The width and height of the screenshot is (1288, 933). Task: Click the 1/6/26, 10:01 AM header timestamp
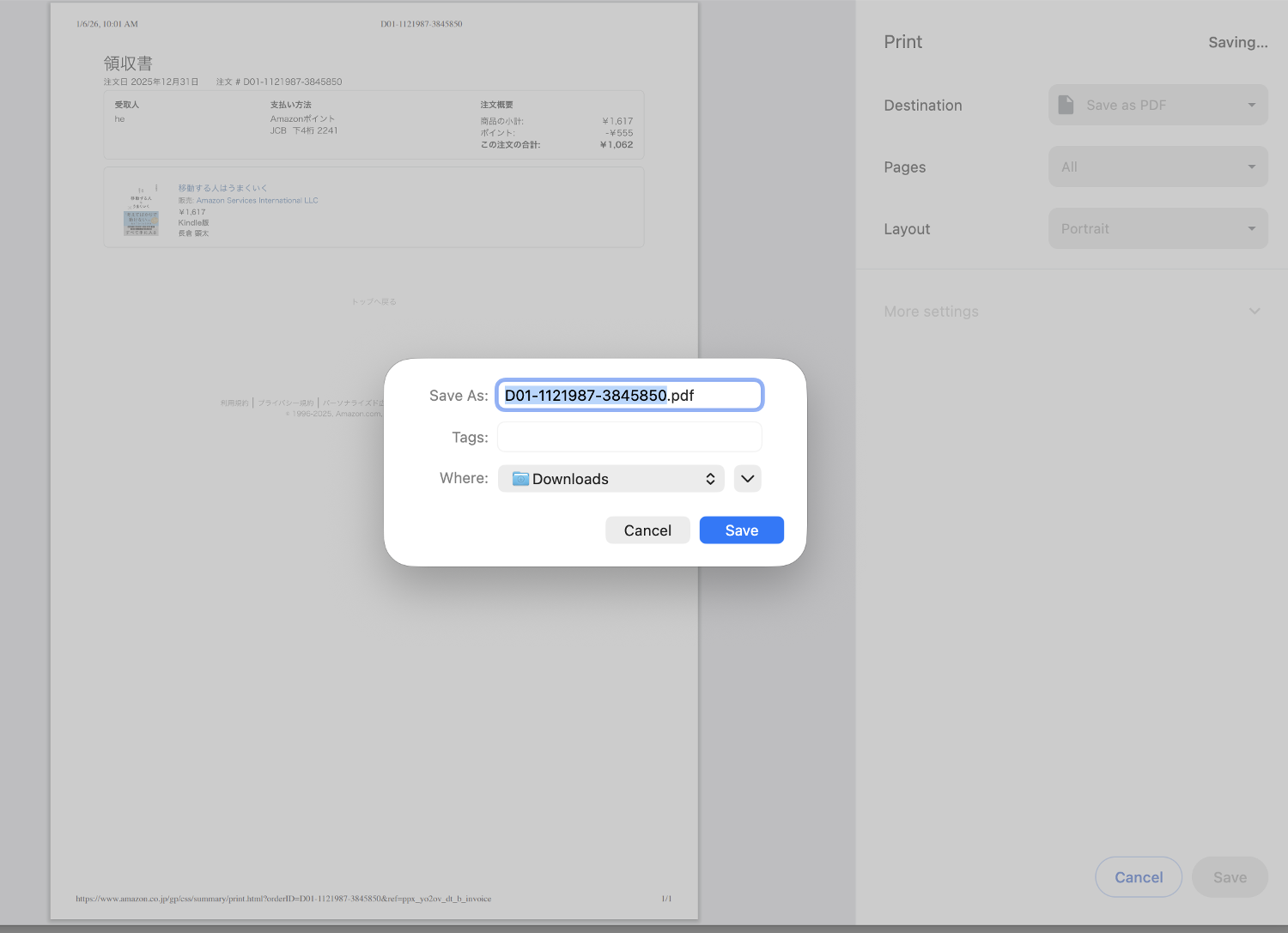(x=106, y=24)
